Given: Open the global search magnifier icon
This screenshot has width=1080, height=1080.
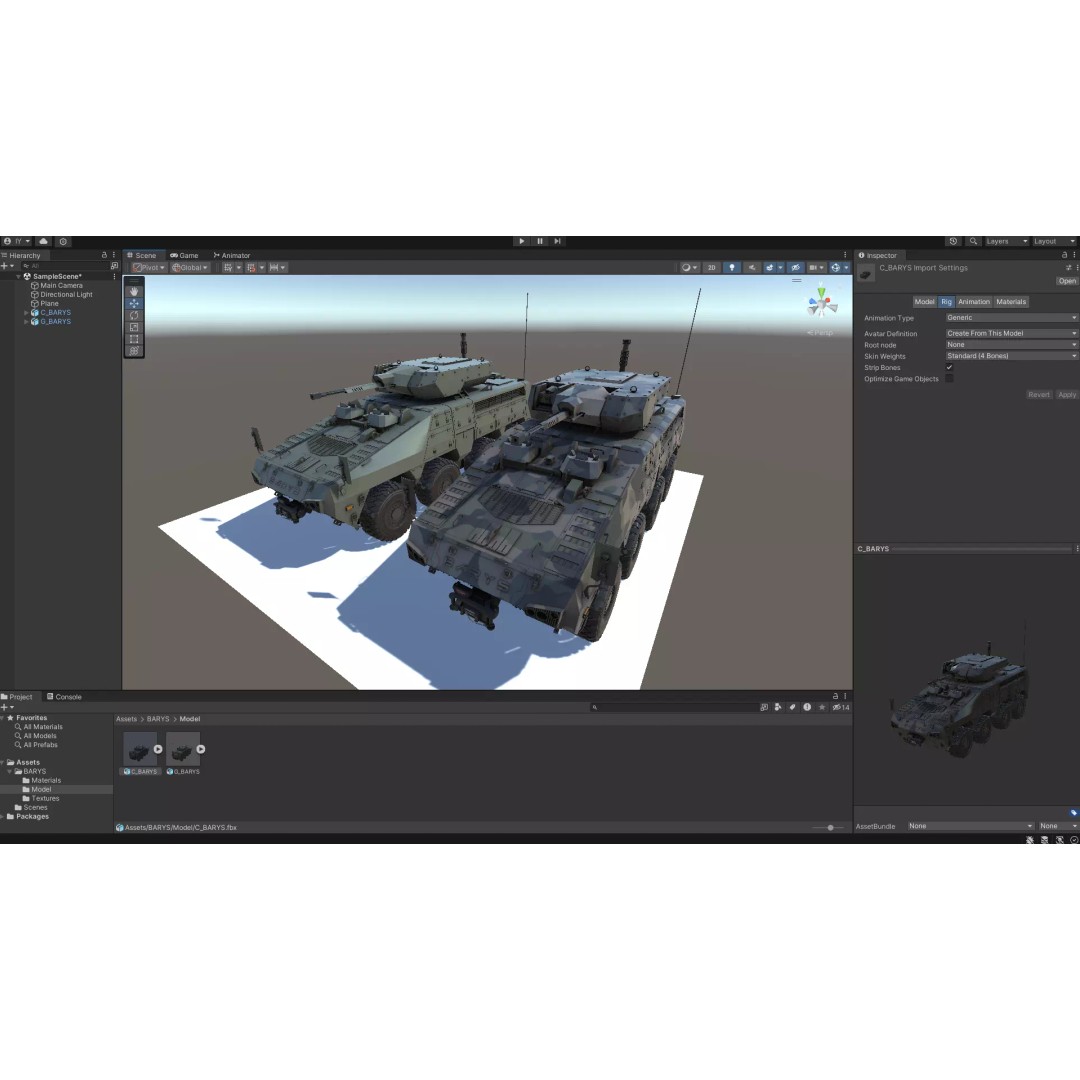Looking at the screenshot, I should click(973, 241).
